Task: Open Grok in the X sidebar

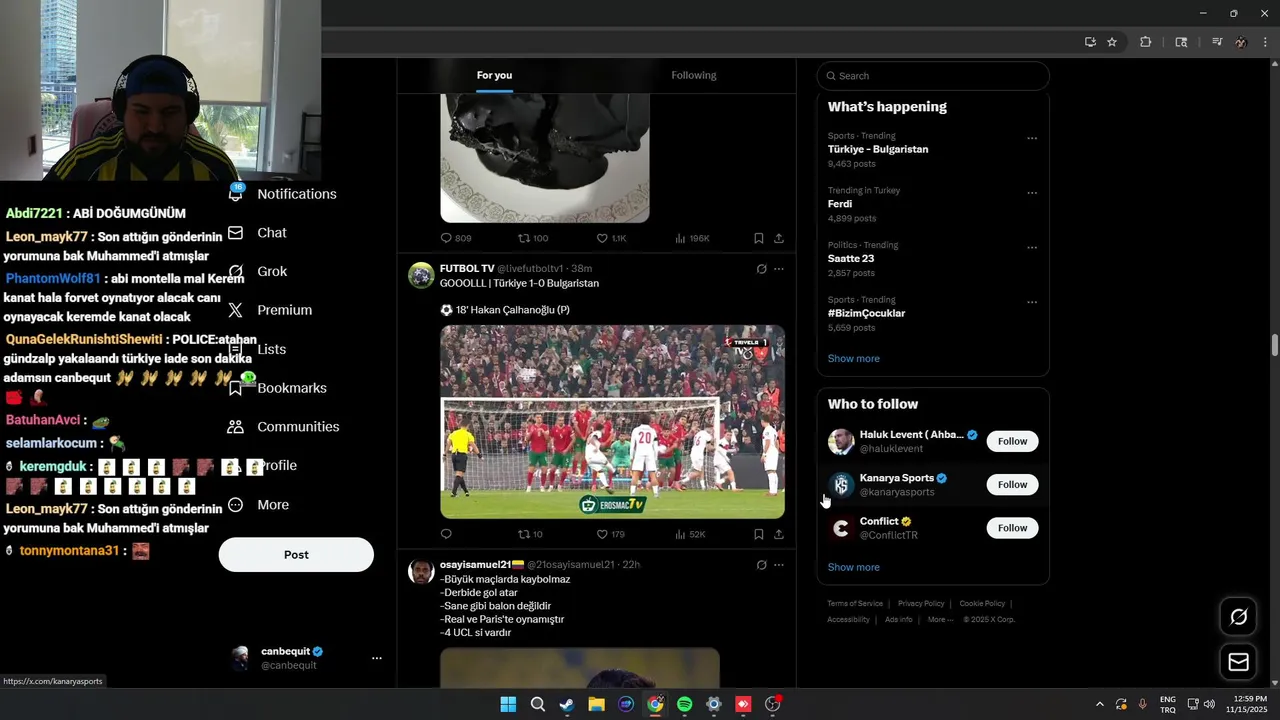Action: coord(272,272)
